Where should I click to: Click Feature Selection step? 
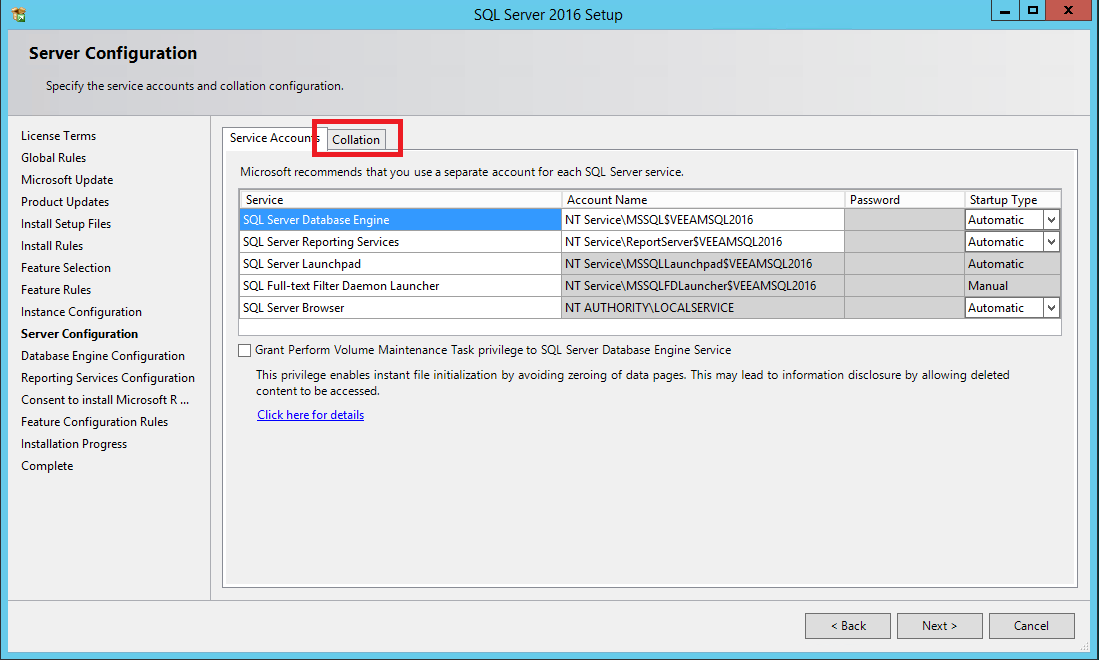(65, 268)
